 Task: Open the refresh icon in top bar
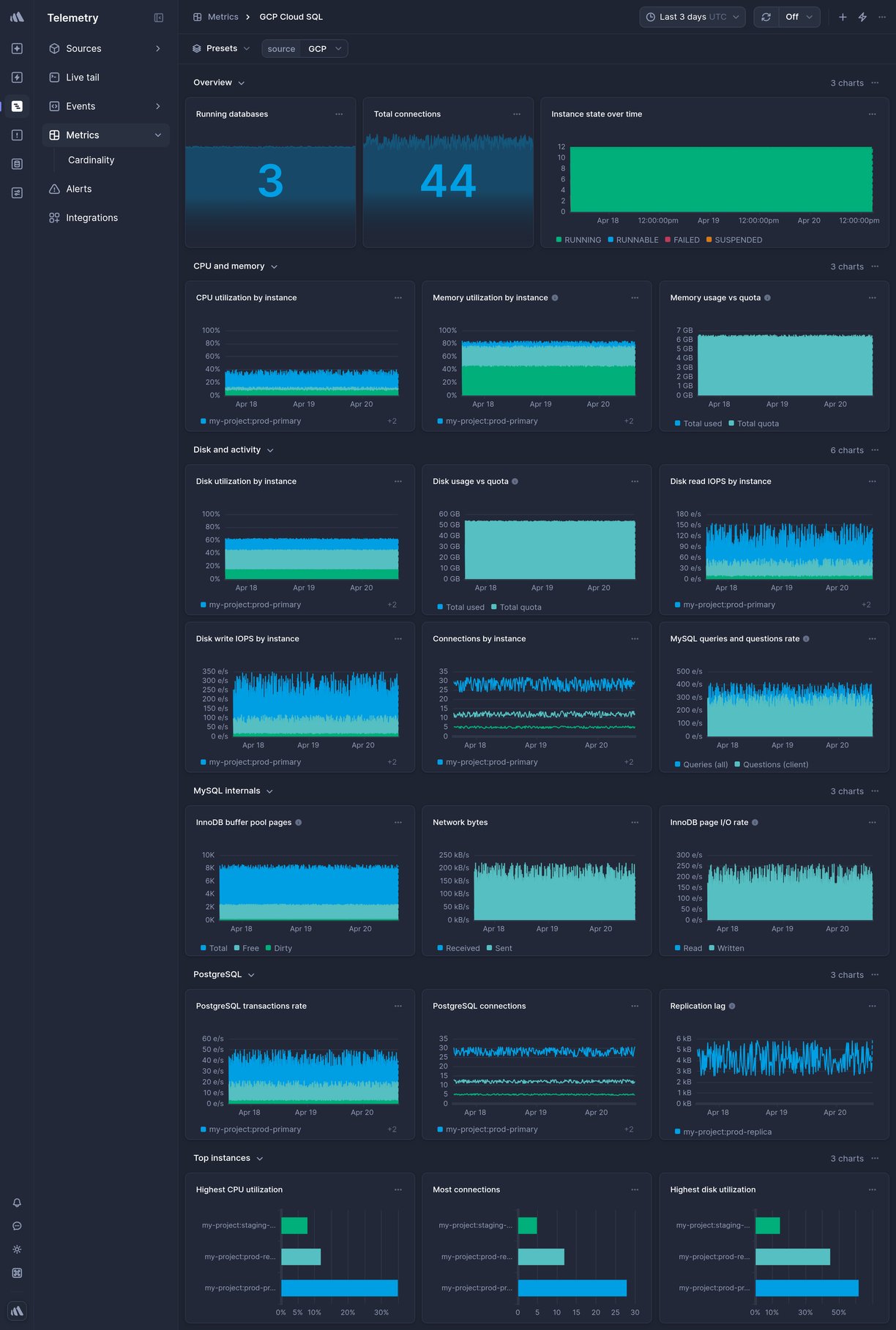pos(766,17)
